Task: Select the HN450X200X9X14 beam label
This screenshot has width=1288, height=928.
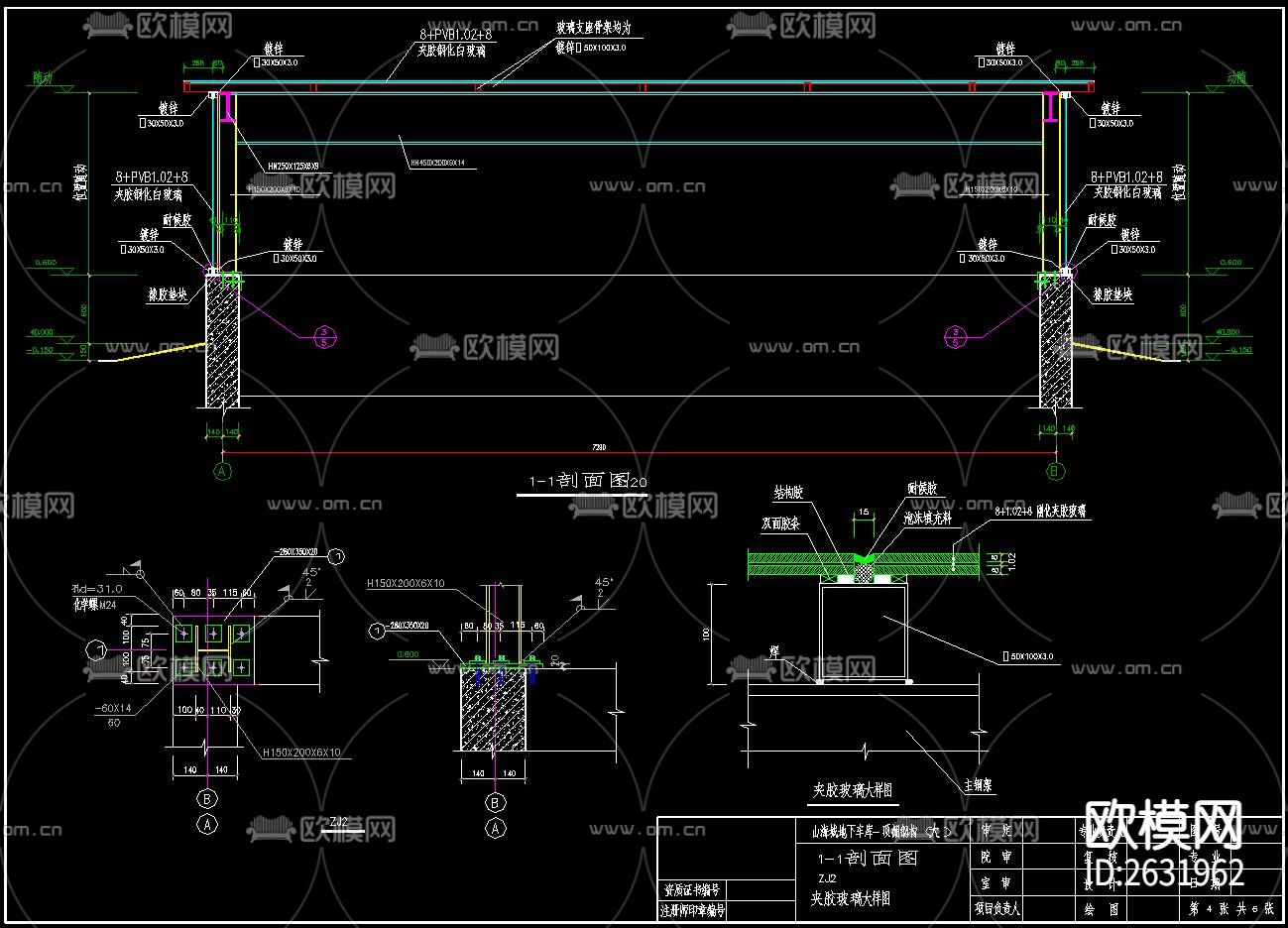Action: coord(436,162)
